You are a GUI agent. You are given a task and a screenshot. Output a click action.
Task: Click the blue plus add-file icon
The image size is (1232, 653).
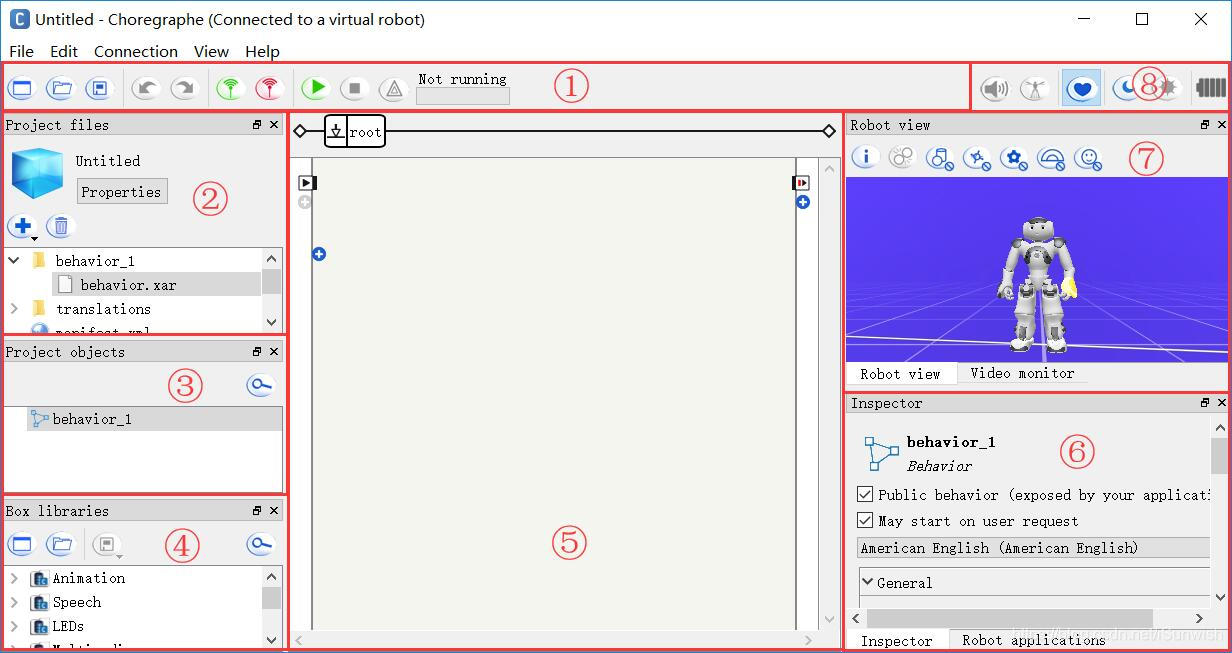pos(21,226)
